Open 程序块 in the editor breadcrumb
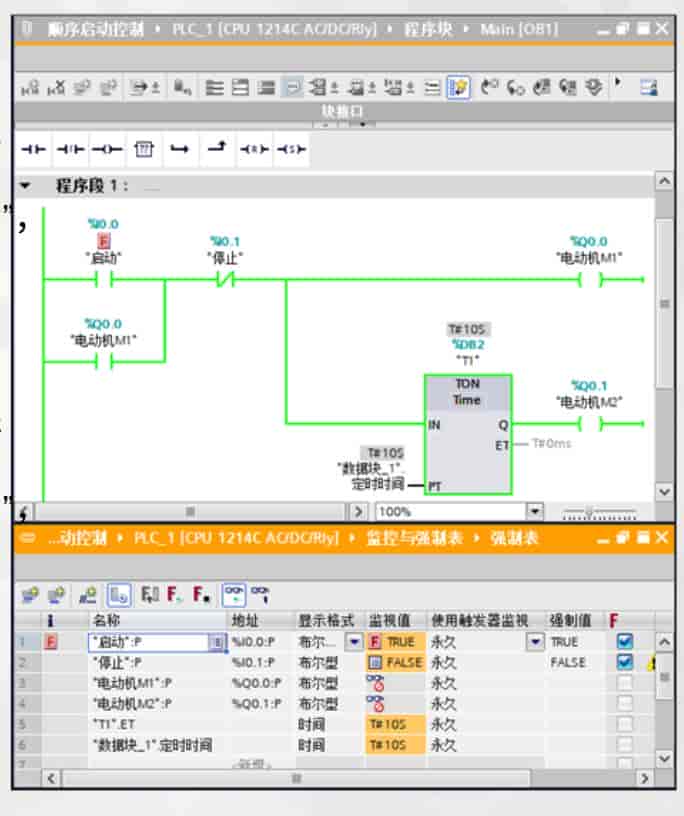 (428, 29)
